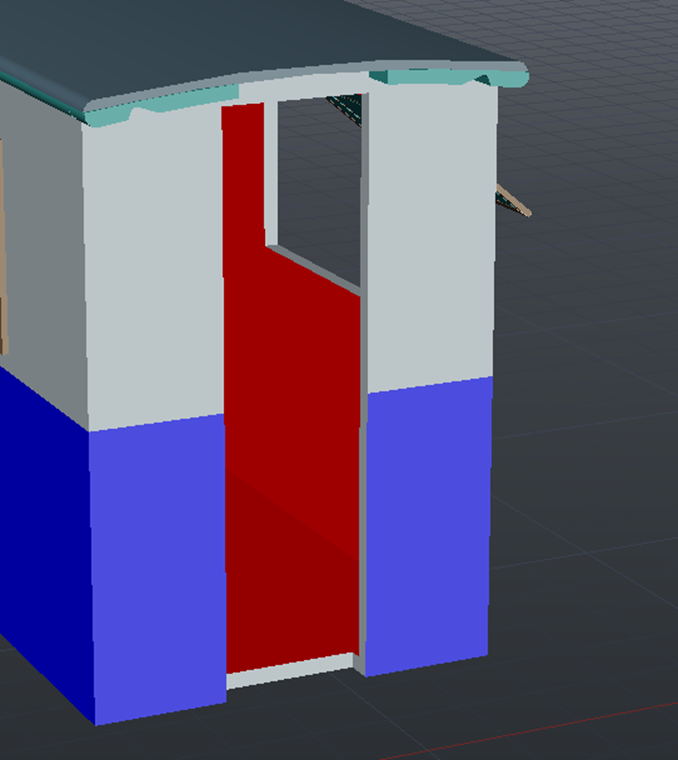Select the white door threshold sill

[290, 671]
